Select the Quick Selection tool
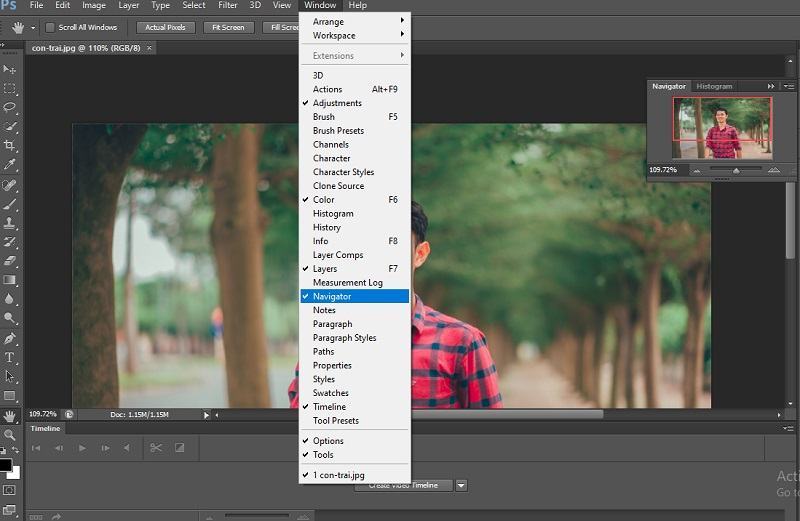Image resolution: width=800 pixels, height=521 pixels. tap(9, 127)
